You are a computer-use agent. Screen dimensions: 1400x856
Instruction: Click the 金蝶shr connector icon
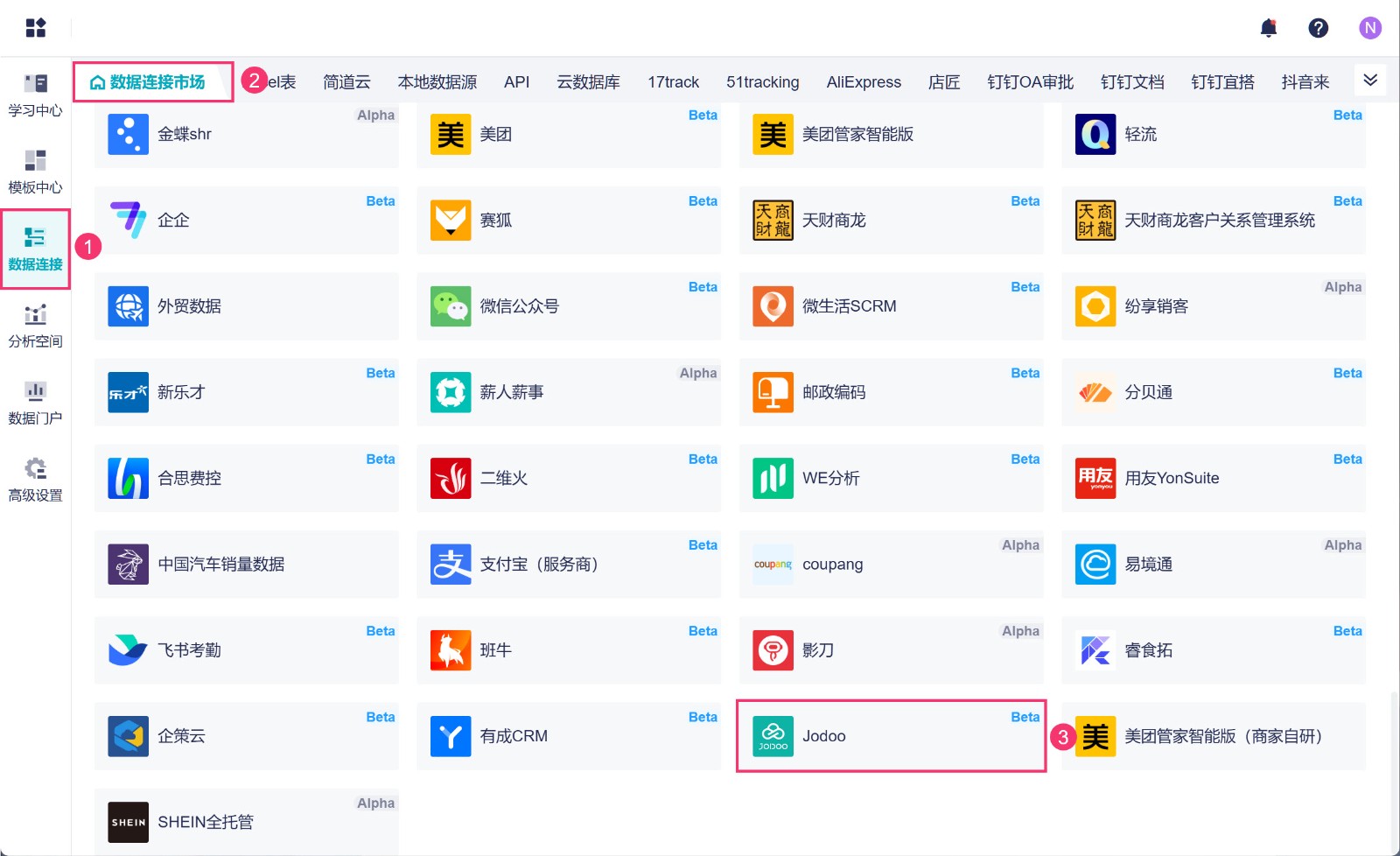(128, 134)
